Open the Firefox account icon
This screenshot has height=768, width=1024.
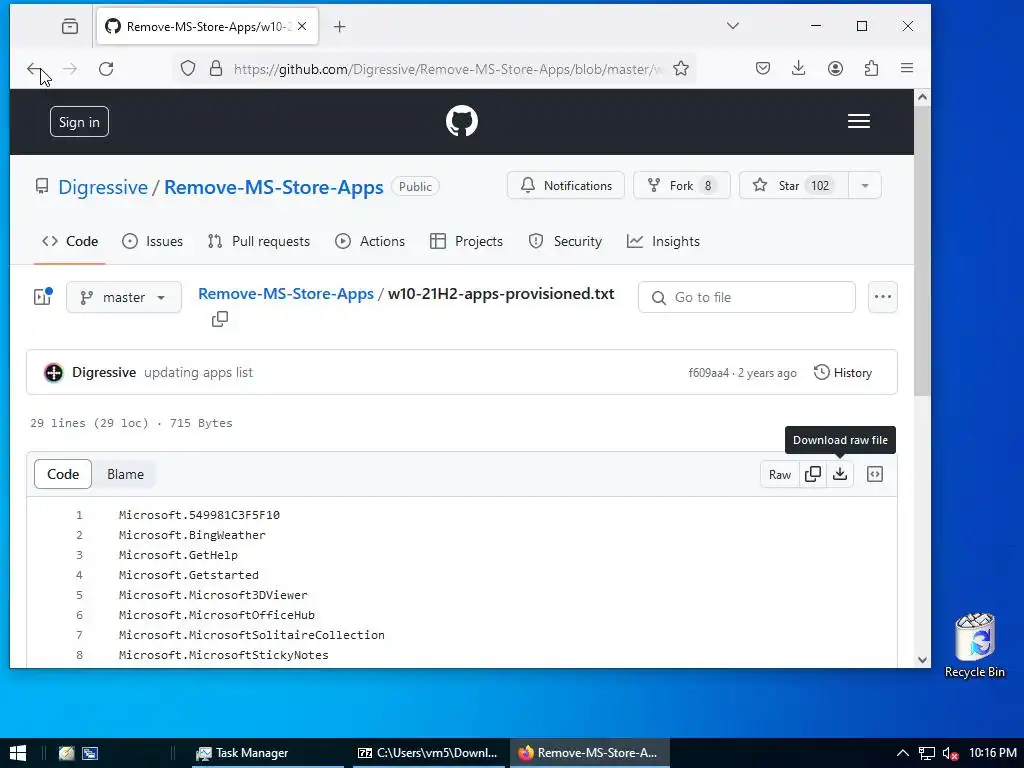coord(835,68)
